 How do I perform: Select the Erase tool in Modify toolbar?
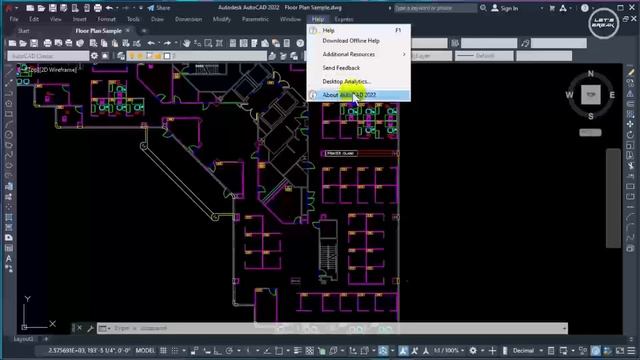pos(631,72)
